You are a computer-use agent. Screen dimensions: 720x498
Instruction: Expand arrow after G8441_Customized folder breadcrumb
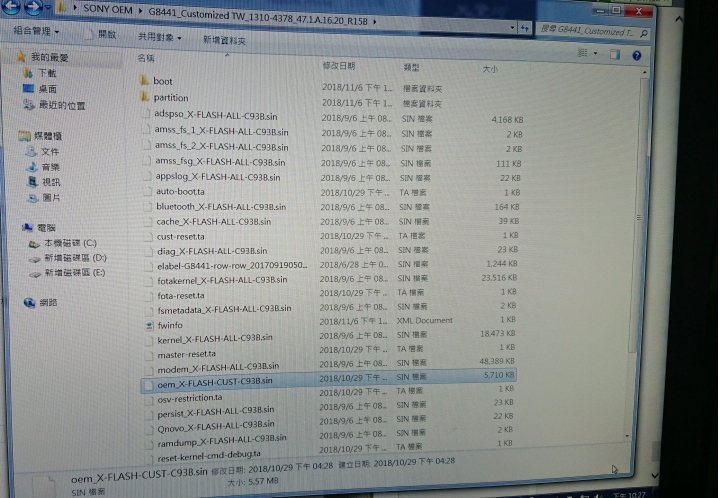click(x=375, y=21)
